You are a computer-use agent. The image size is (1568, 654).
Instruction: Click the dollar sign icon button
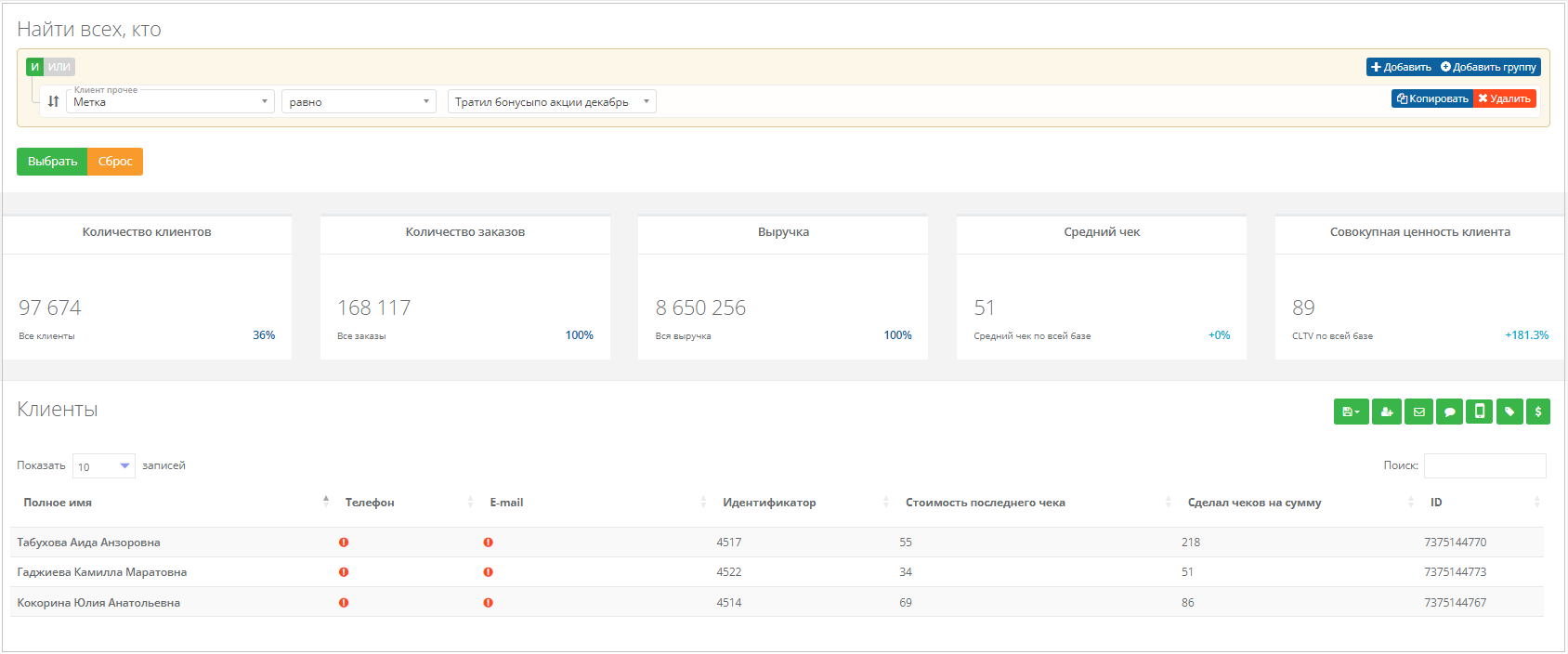coord(1538,412)
